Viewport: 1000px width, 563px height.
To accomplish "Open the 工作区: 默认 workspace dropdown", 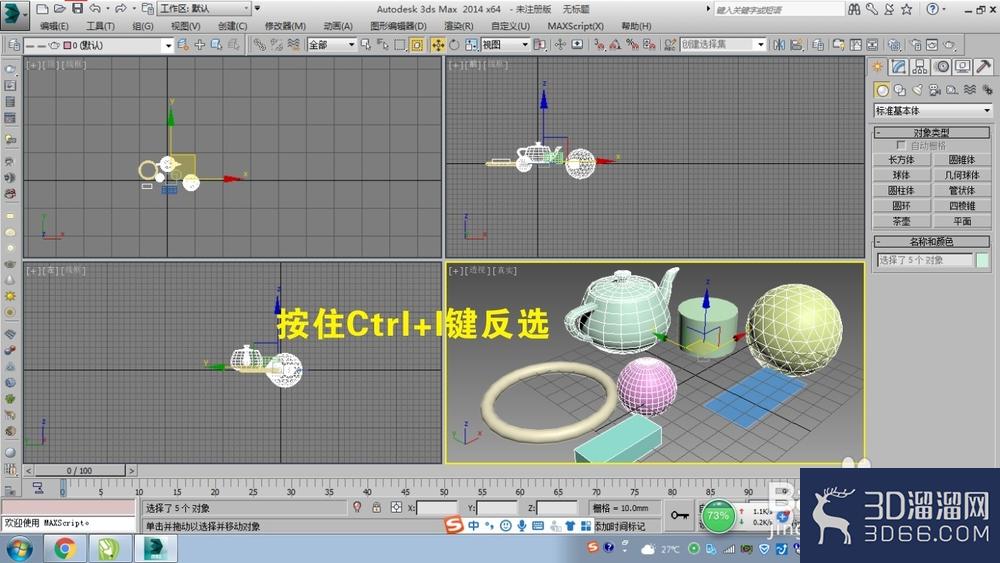I will (204, 8).
